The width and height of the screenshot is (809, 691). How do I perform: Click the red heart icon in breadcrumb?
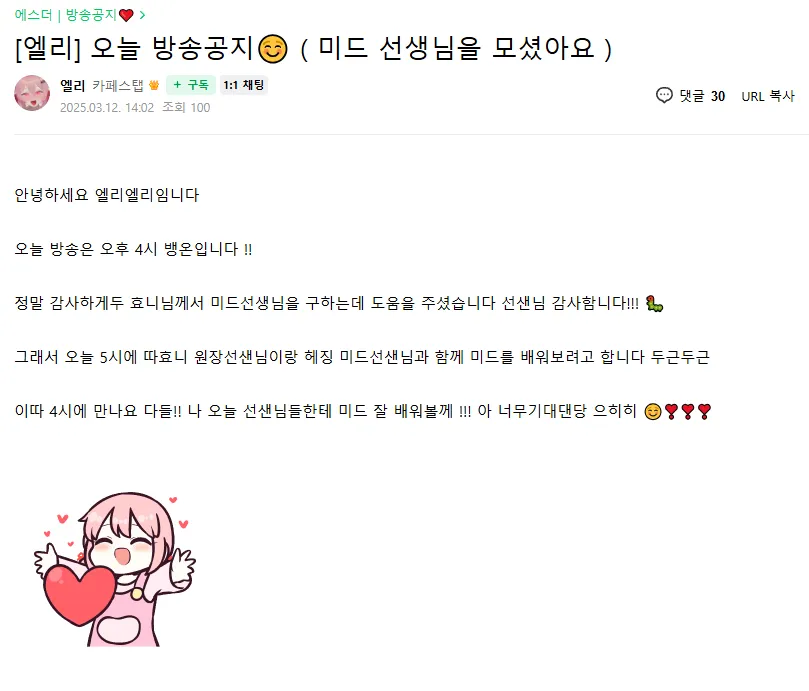[x=126, y=15]
